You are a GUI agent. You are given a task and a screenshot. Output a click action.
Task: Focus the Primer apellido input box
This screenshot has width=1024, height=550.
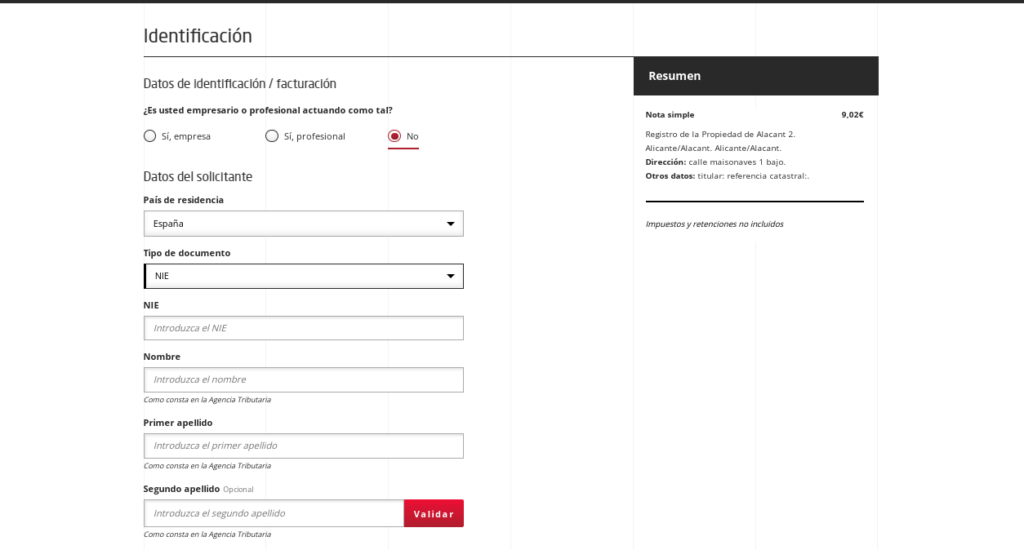[303, 446]
